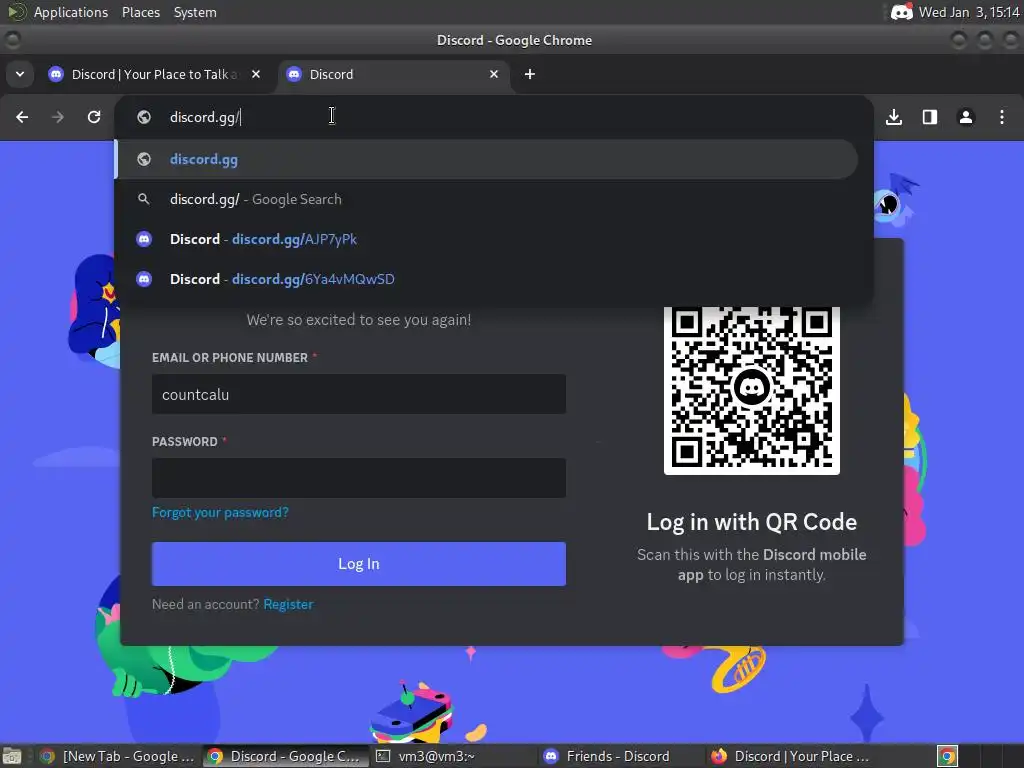This screenshot has width=1024, height=768.
Task: Close the 'Discord | Your Place to Talk' tab
Action: coord(256,74)
